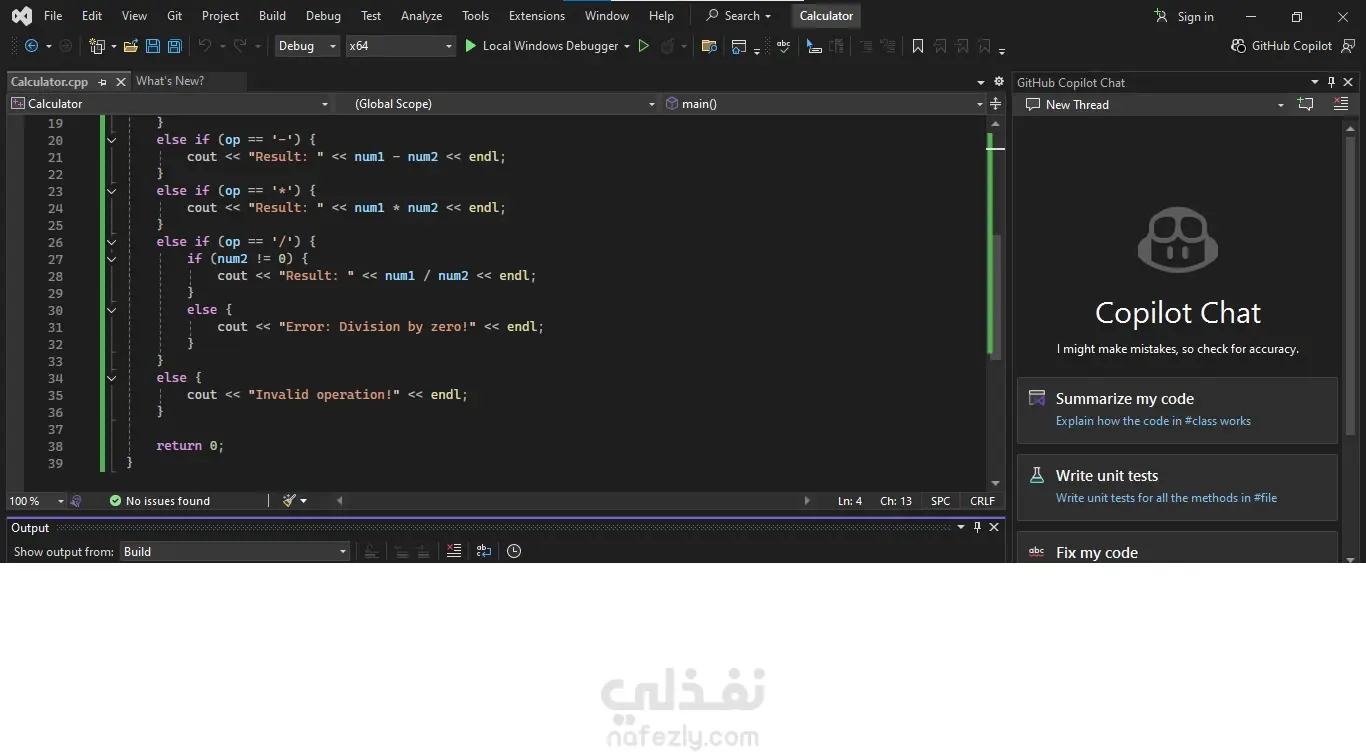Close the GitHub Copilot Chat panel

1348,82
